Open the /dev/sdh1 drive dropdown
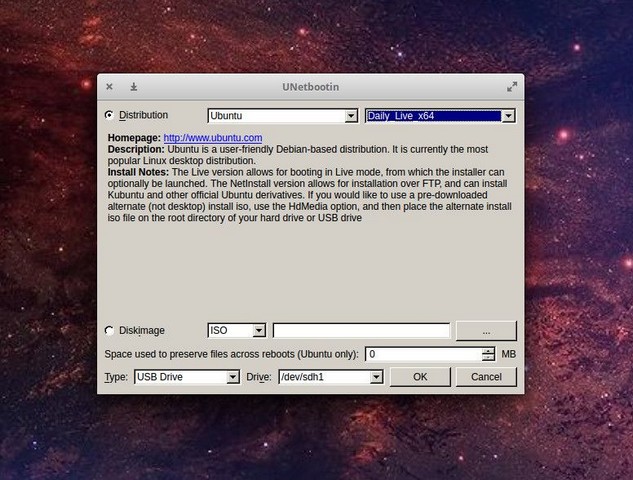This screenshot has height=480, width=633. (x=331, y=377)
